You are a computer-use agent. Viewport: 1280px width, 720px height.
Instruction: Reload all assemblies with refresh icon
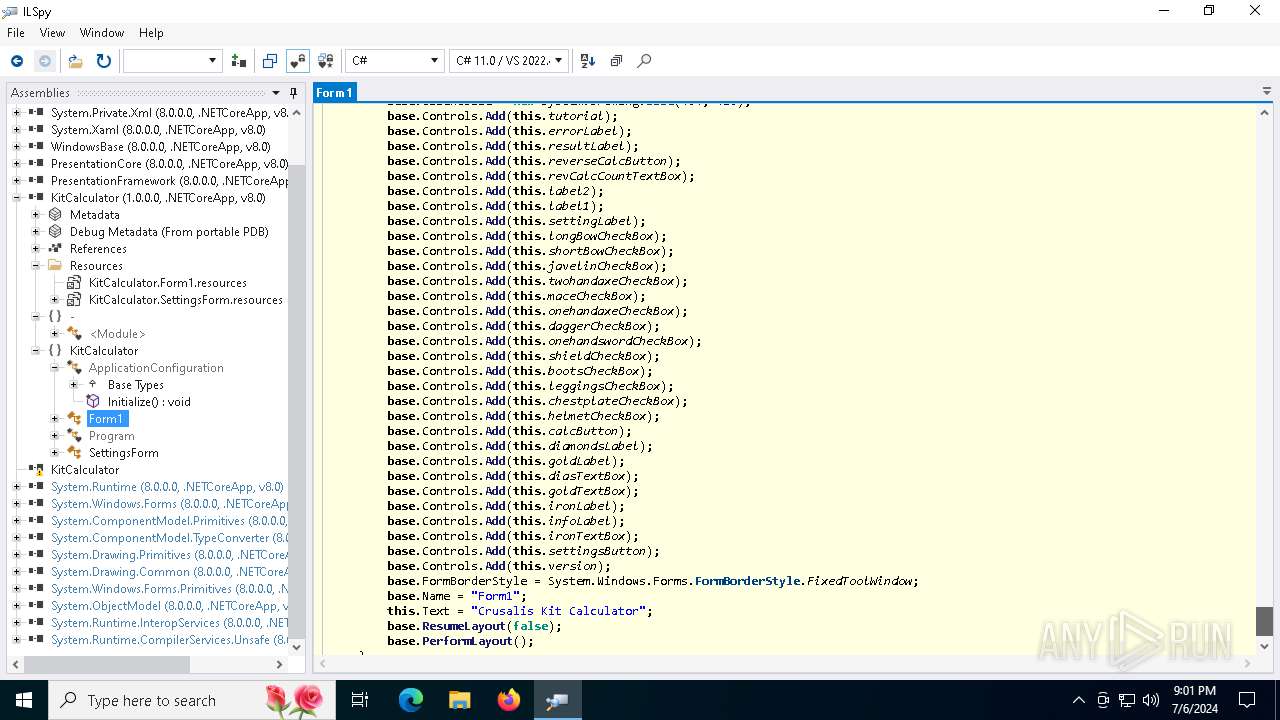[x=103, y=61]
